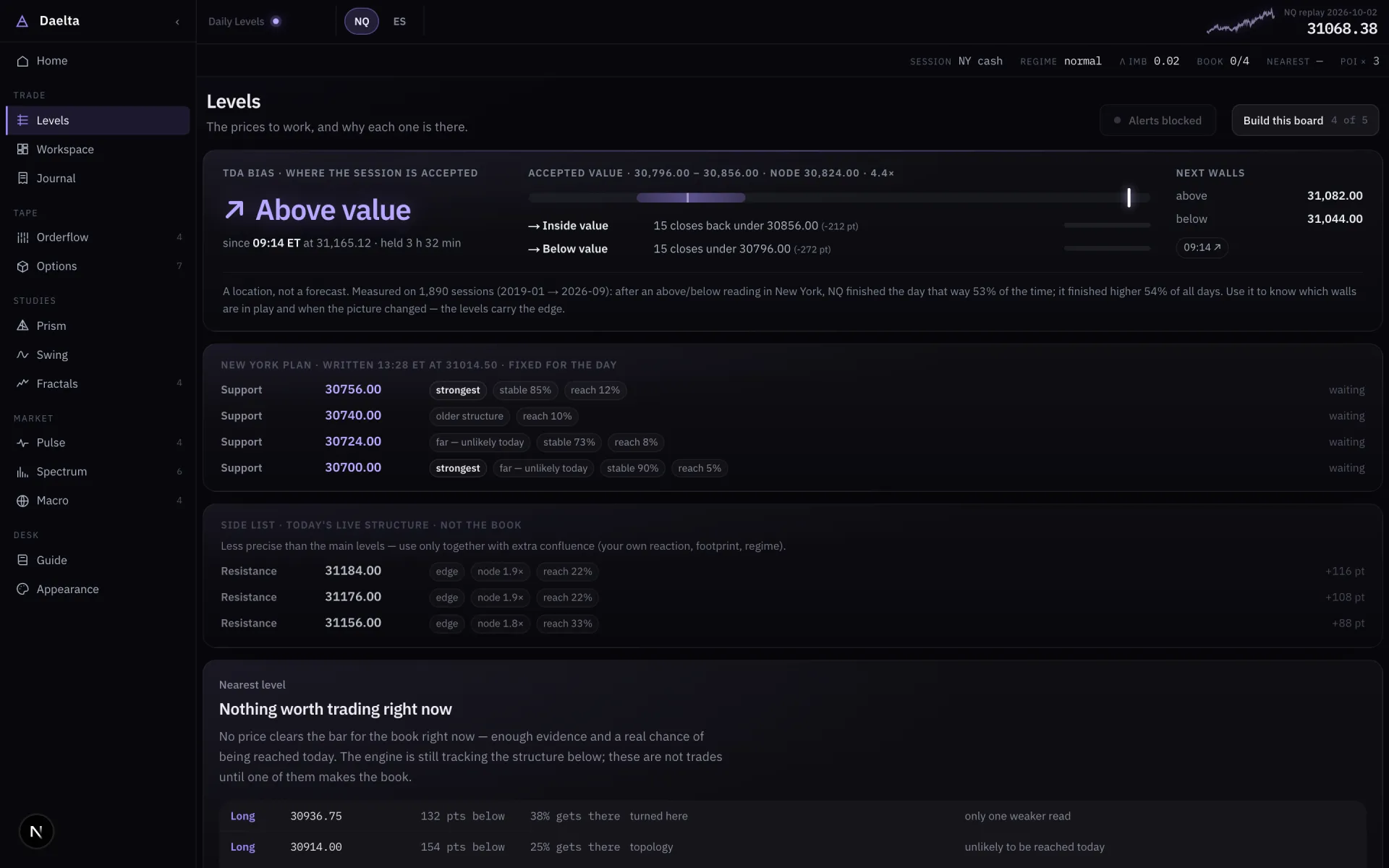Open the Fractals study icon
The width and height of the screenshot is (1389, 868).
click(22, 383)
